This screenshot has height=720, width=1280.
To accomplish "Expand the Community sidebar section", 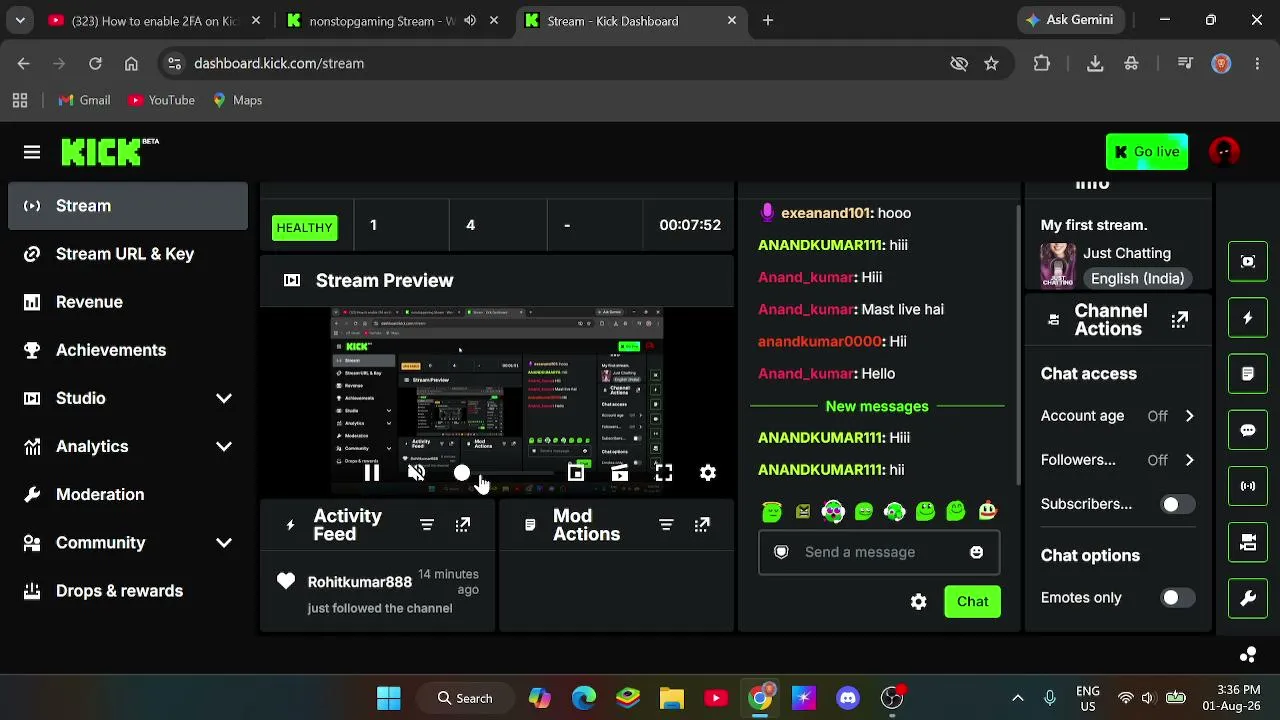I will [x=224, y=543].
